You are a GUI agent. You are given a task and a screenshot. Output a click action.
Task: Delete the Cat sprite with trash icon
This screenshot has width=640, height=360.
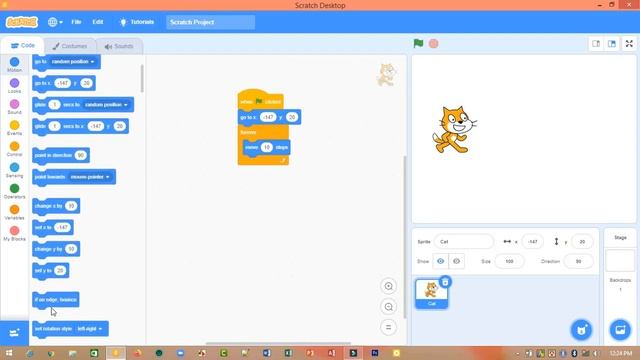pyautogui.click(x=445, y=282)
